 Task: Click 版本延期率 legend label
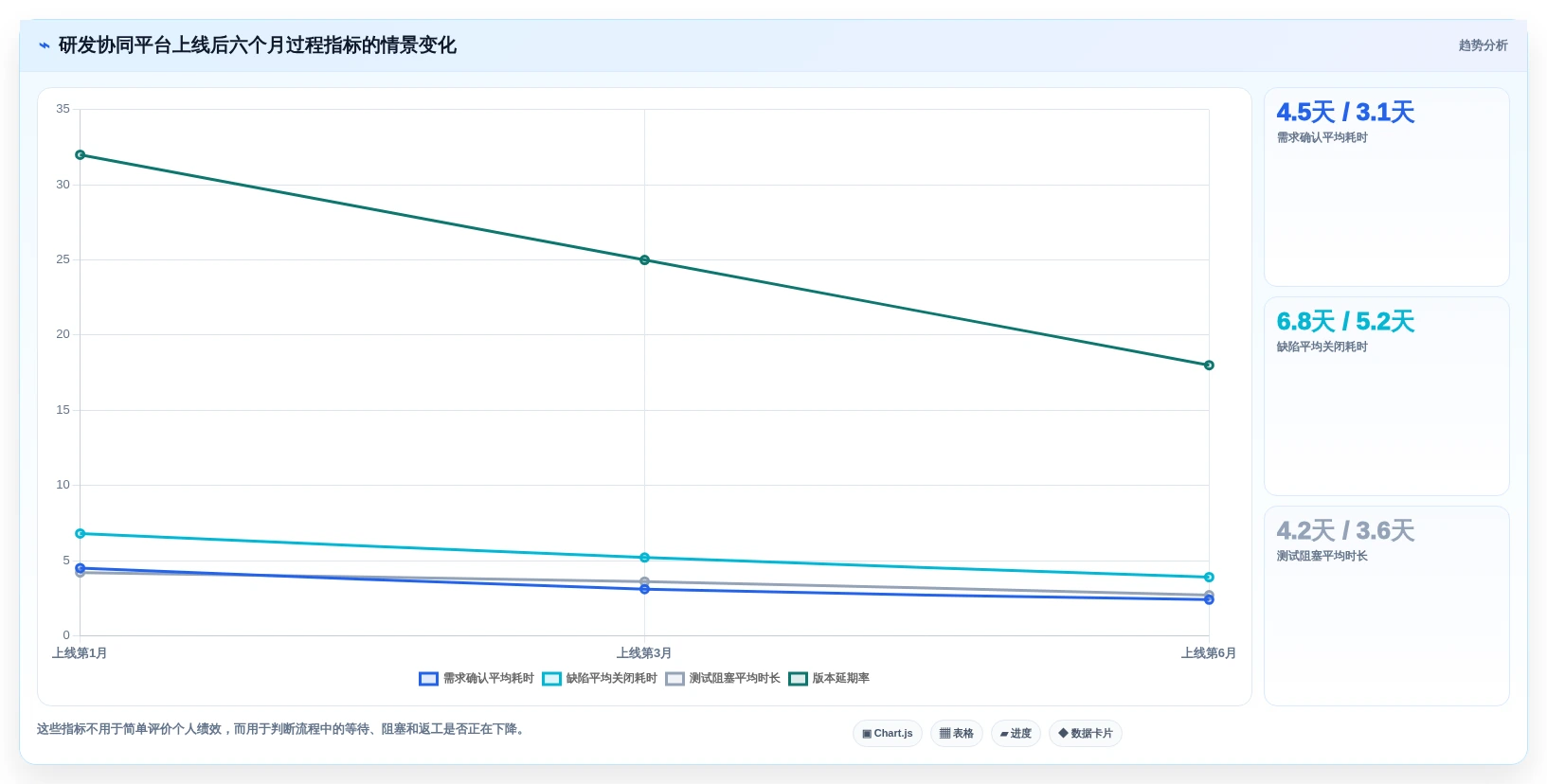click(841, 679)
